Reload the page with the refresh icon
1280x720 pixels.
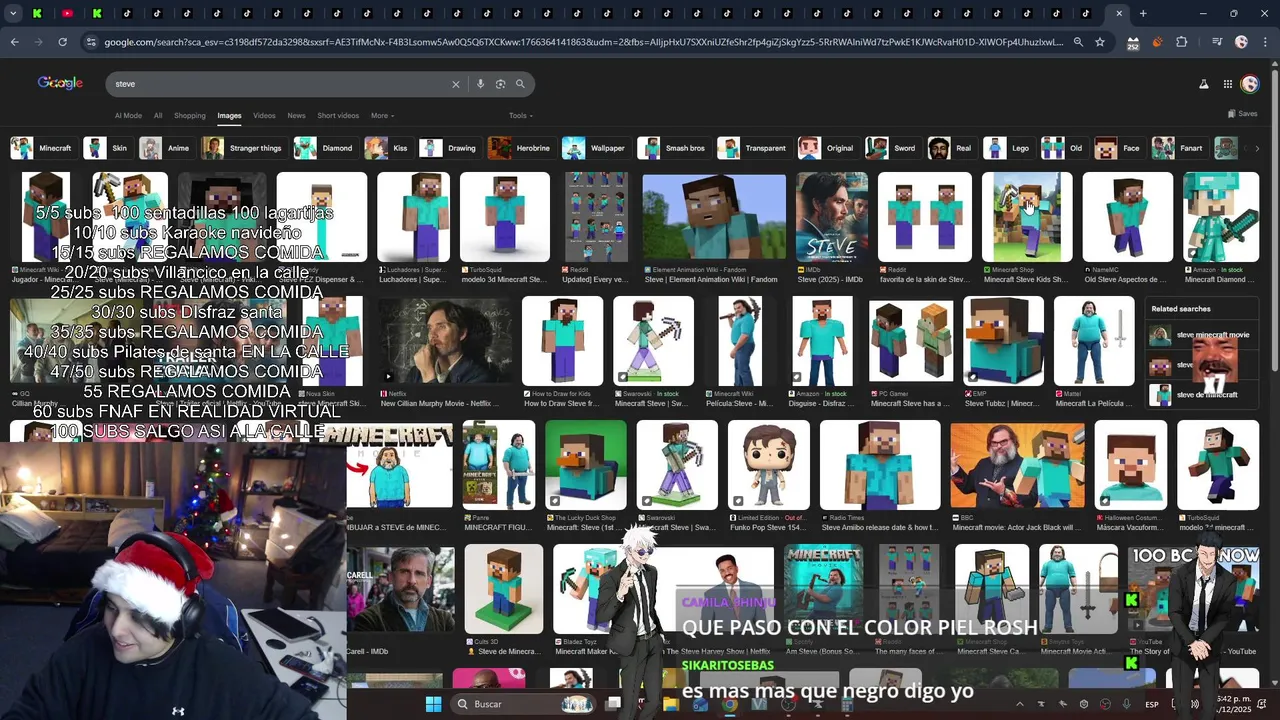62,42
